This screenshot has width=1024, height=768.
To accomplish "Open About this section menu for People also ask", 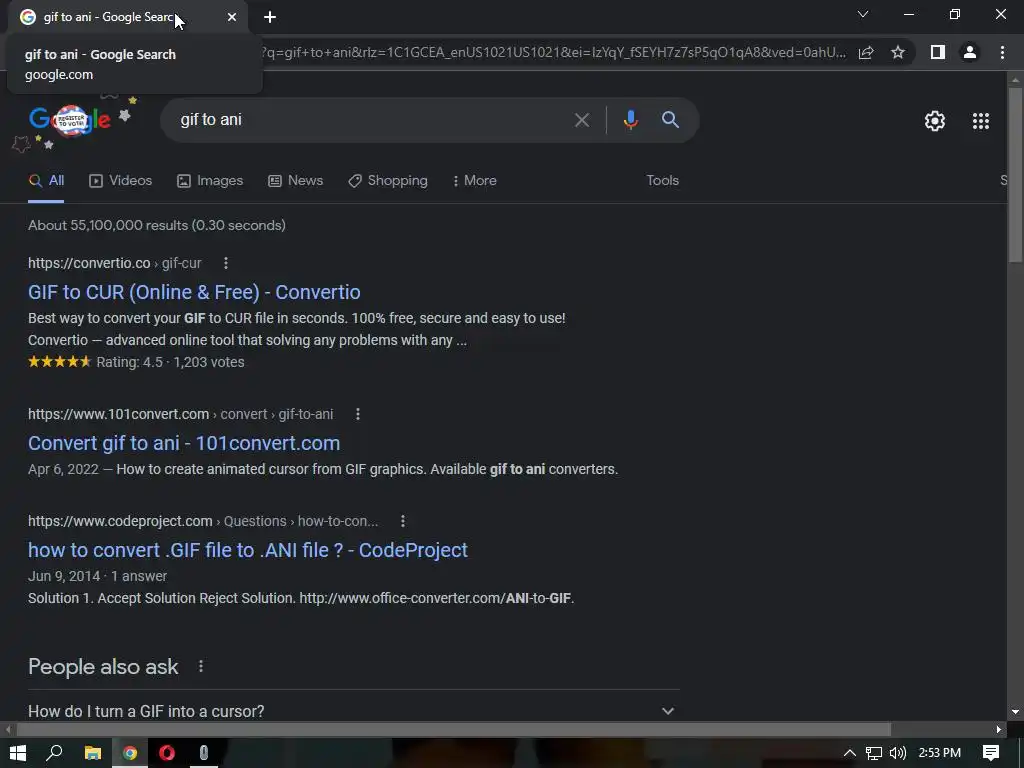I will (x=201, y=666).
